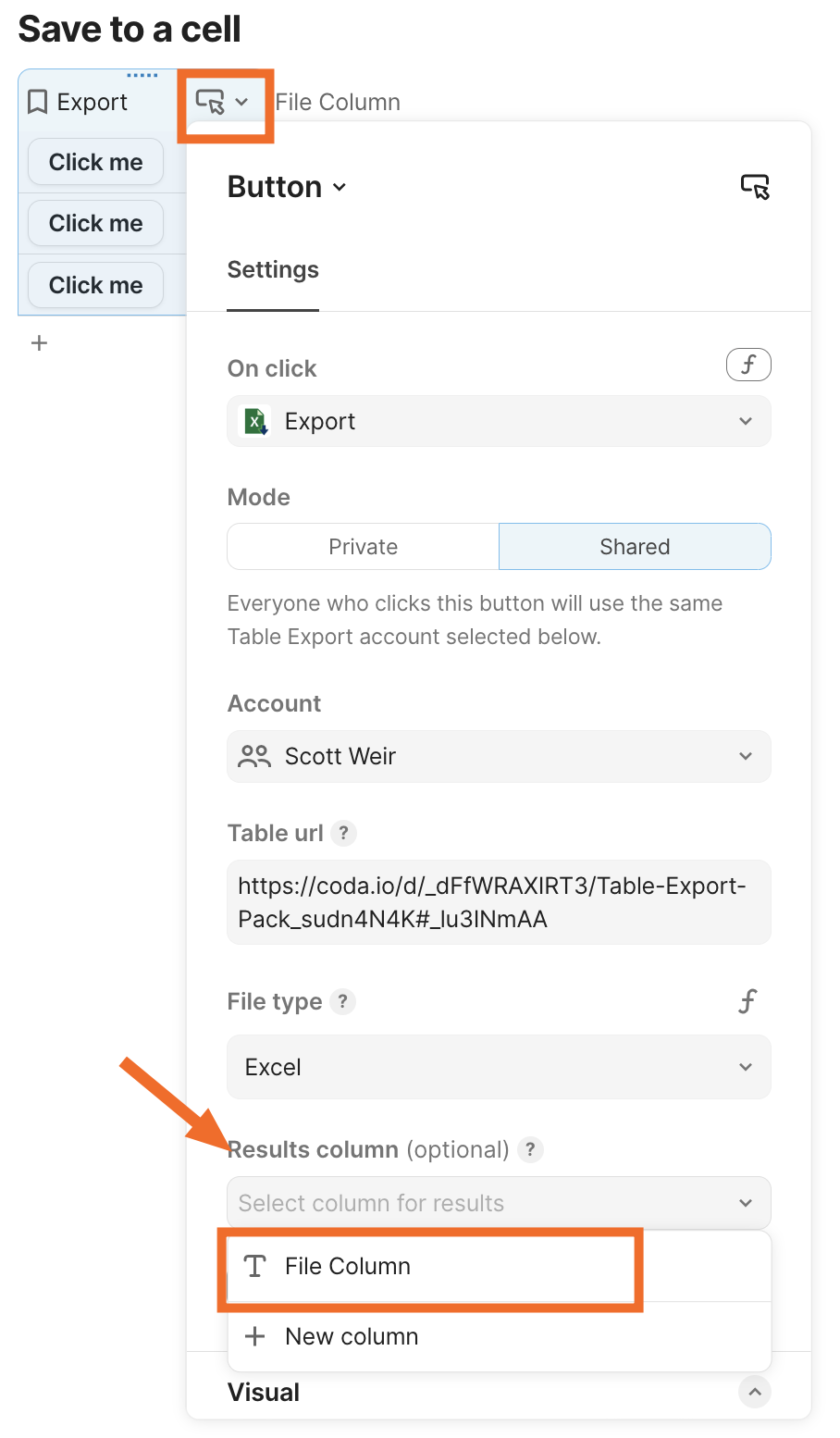Open formula editor for On click
The width and height of the screenshot is (840, 1438).
click(748, 366)
